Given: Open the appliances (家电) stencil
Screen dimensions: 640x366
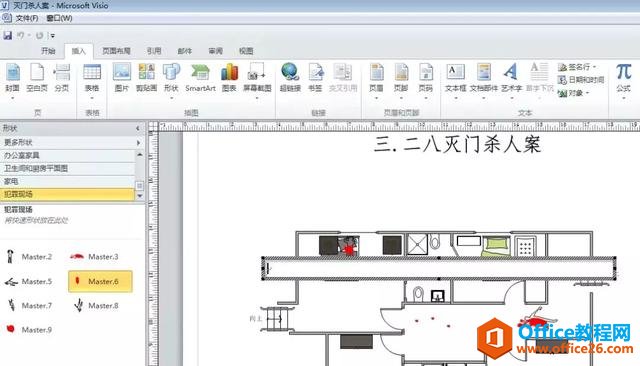Looking at the screenshot, I should [x=67, y=182].
